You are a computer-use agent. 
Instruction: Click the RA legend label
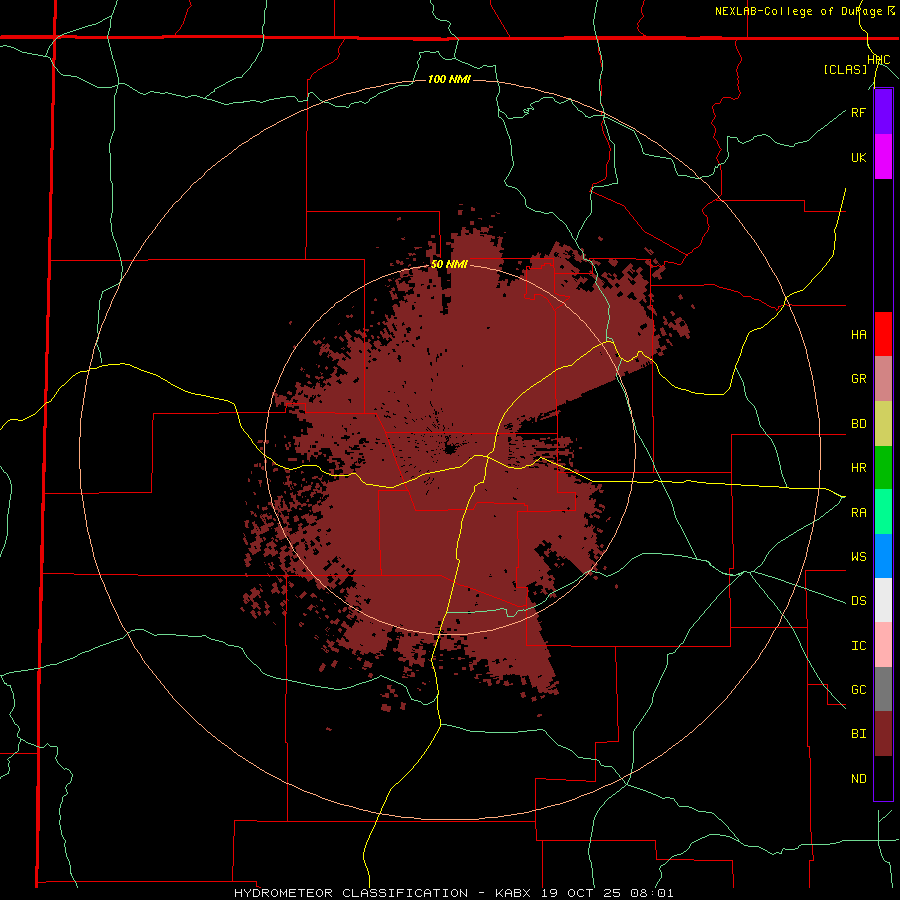[x=858, y=512]
